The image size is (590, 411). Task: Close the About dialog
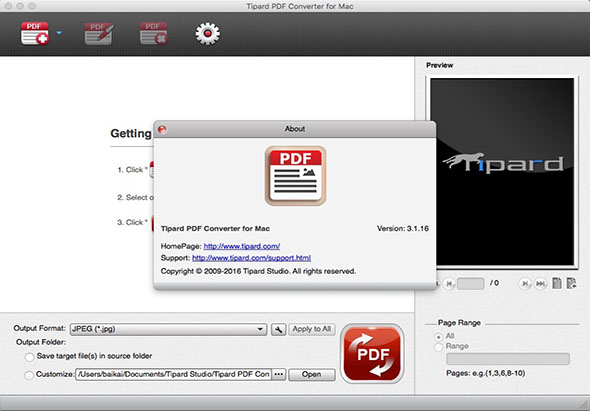(x=162, y=129)
